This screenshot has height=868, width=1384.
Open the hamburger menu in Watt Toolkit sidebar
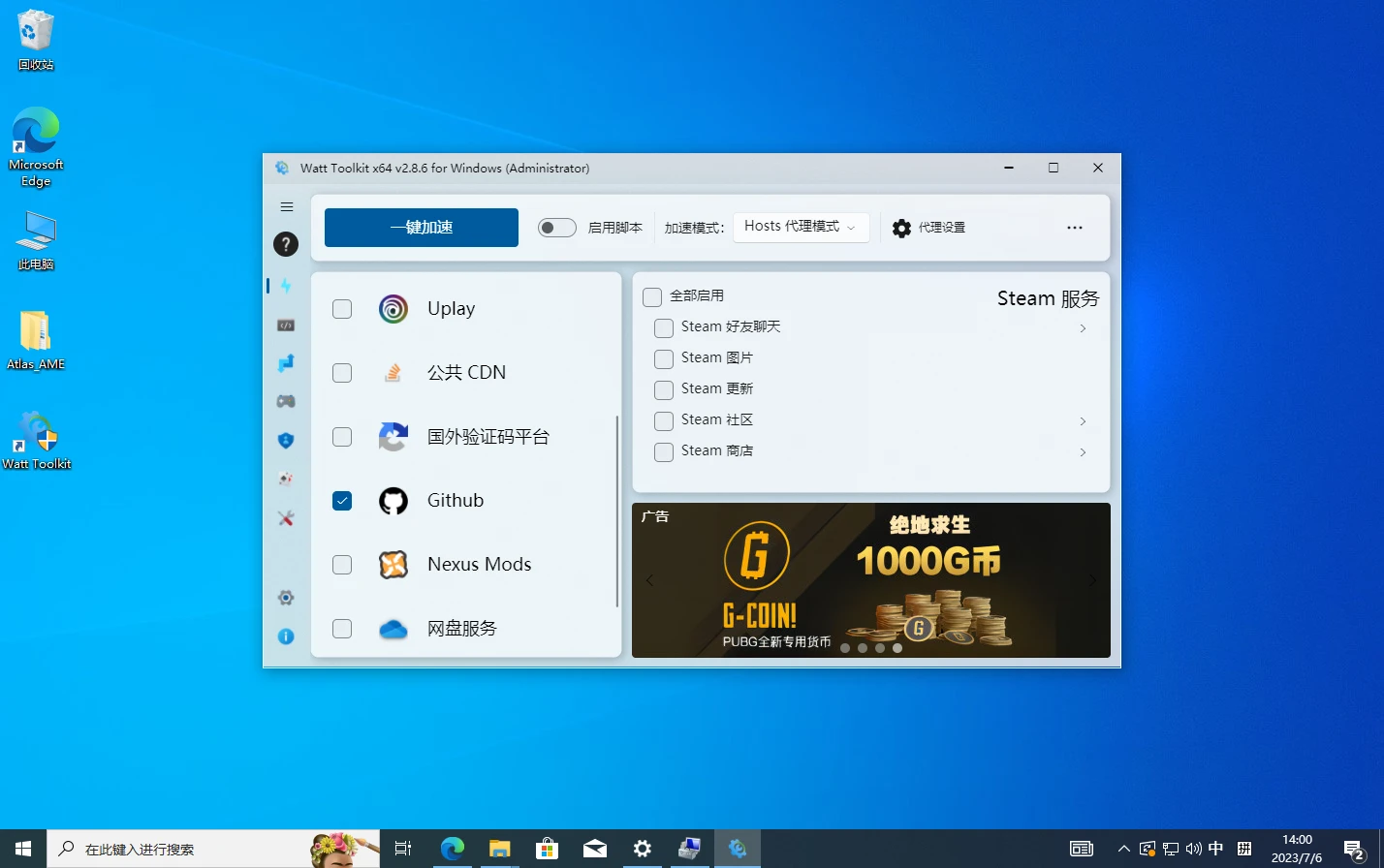(x=286, y=206)
